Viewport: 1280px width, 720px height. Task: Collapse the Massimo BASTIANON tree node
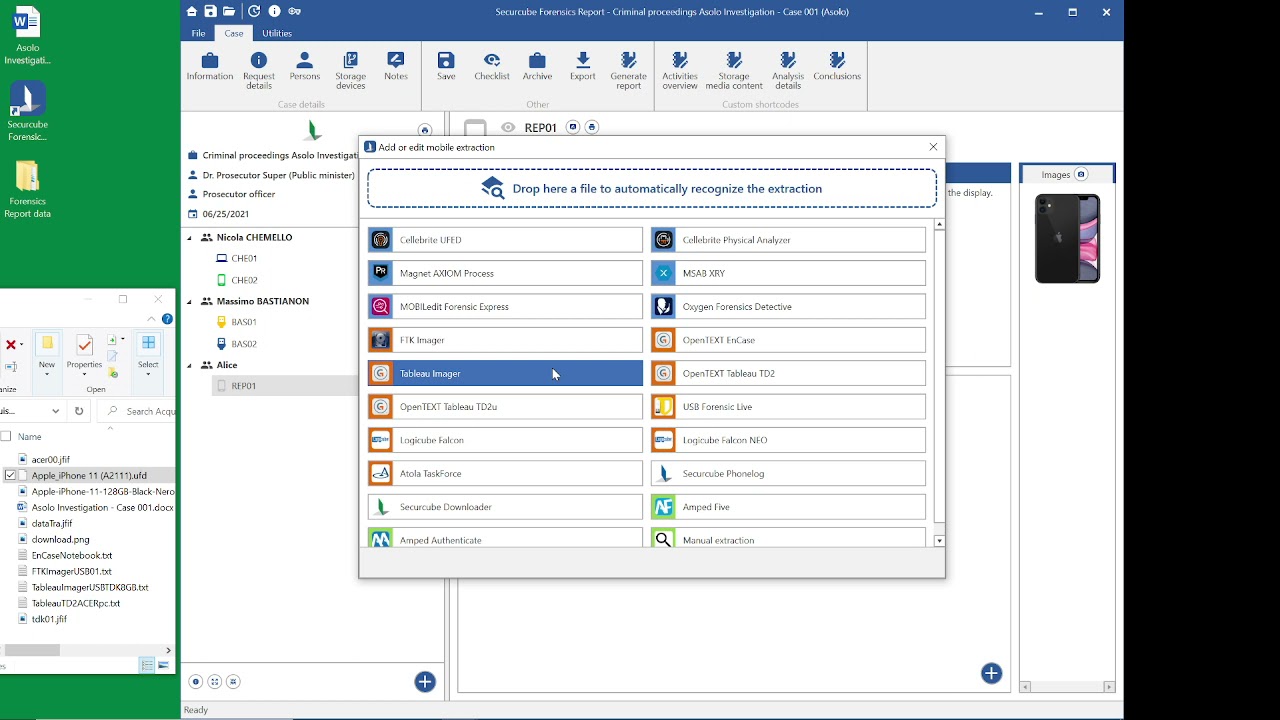(x=189, y=301)
